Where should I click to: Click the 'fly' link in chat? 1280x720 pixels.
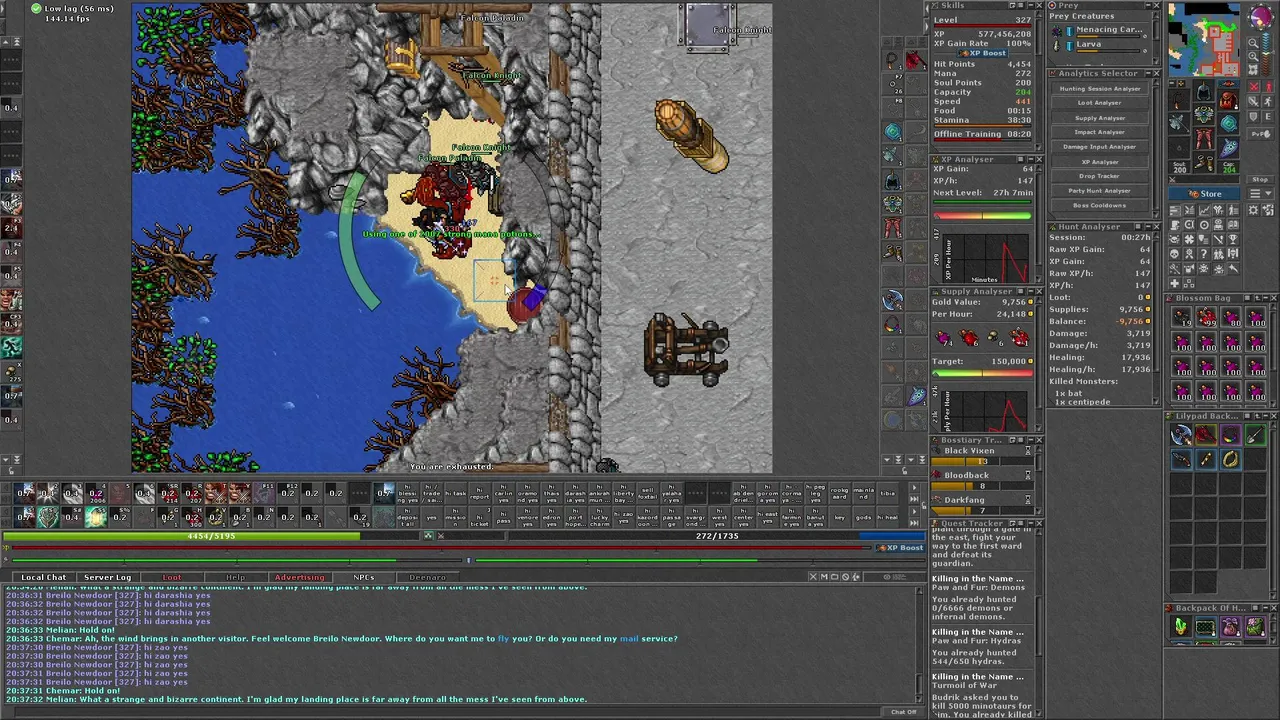(503, 638)
